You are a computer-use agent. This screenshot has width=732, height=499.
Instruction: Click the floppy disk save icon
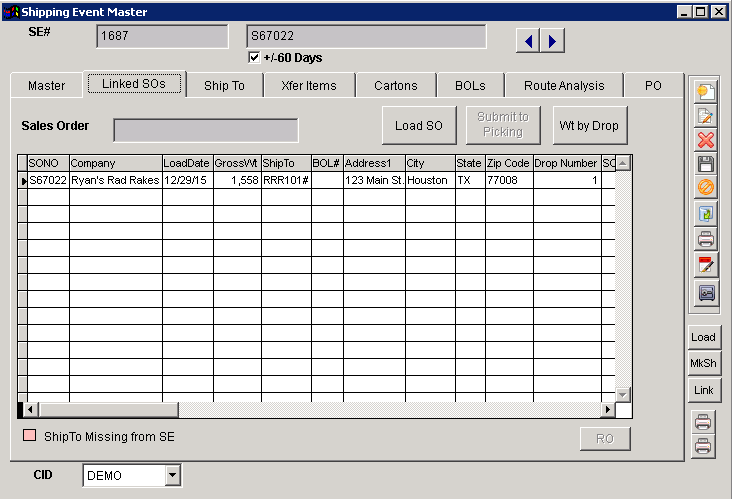(706, 163)
